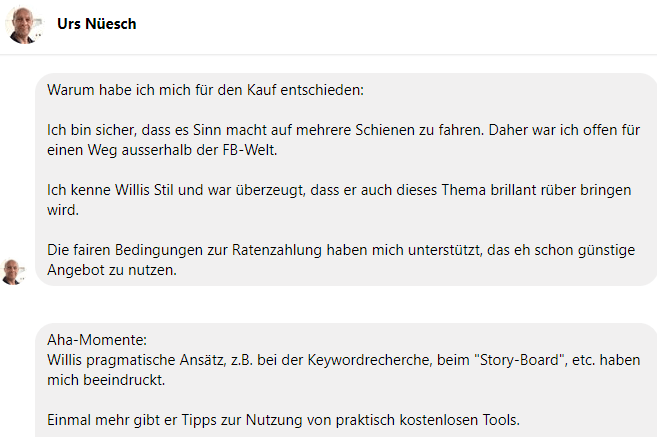The height and width of the screenshot is (437, 657).
Task: Click the word 'brillant' in the first message
Action: (514, 190)
